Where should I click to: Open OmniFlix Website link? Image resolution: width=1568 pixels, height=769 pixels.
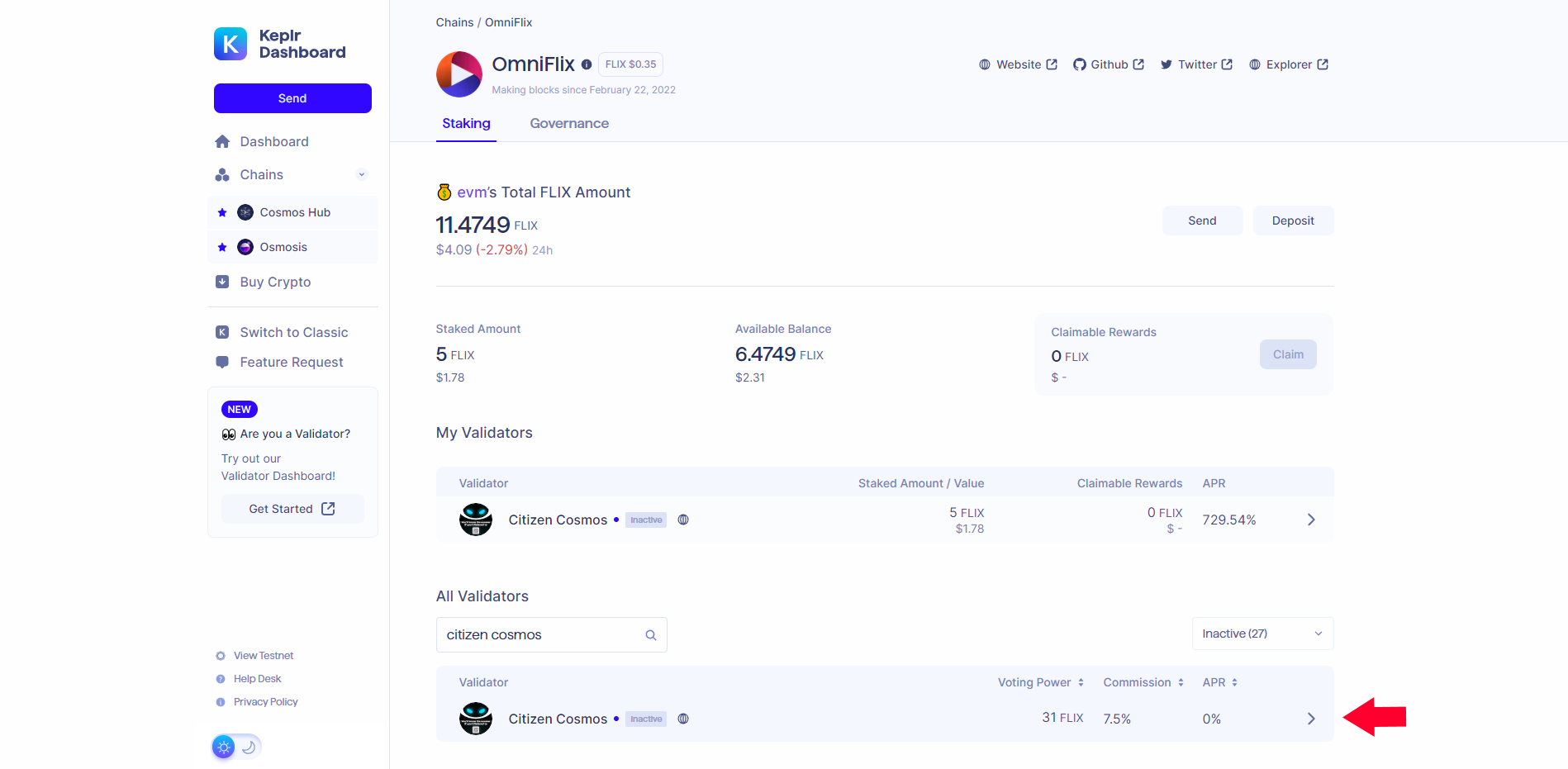coord(1018,64)
